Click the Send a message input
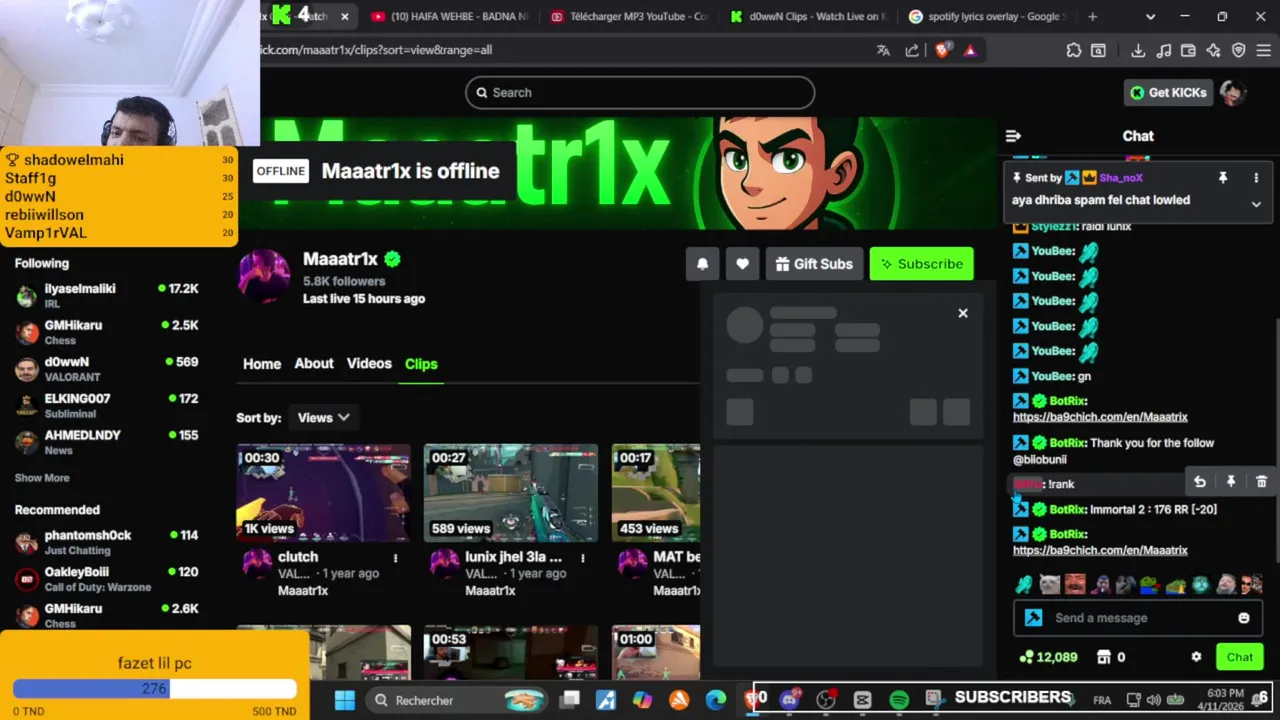 [1137, 618]
